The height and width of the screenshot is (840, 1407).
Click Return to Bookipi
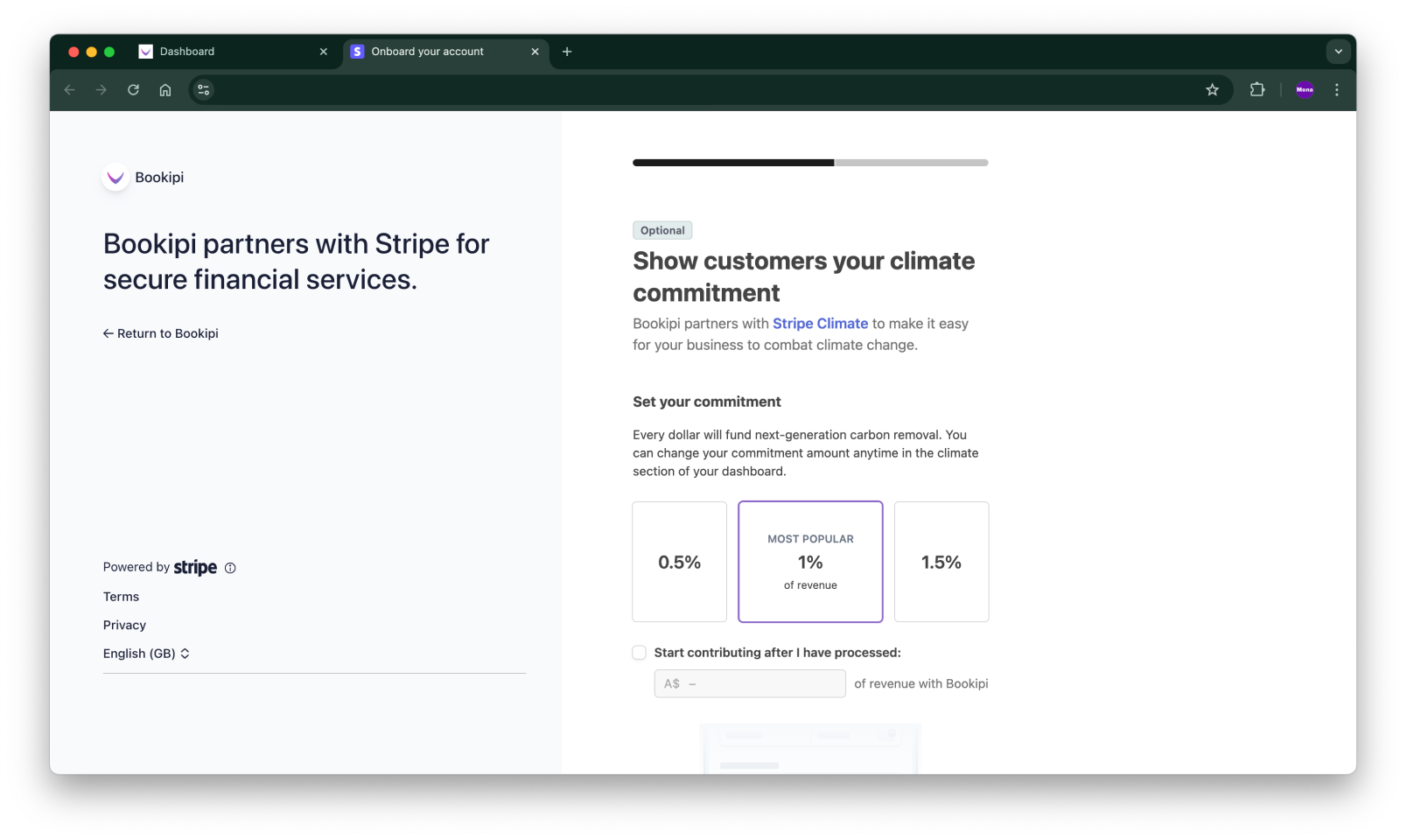pyautogui.click(x=161, y=333)
